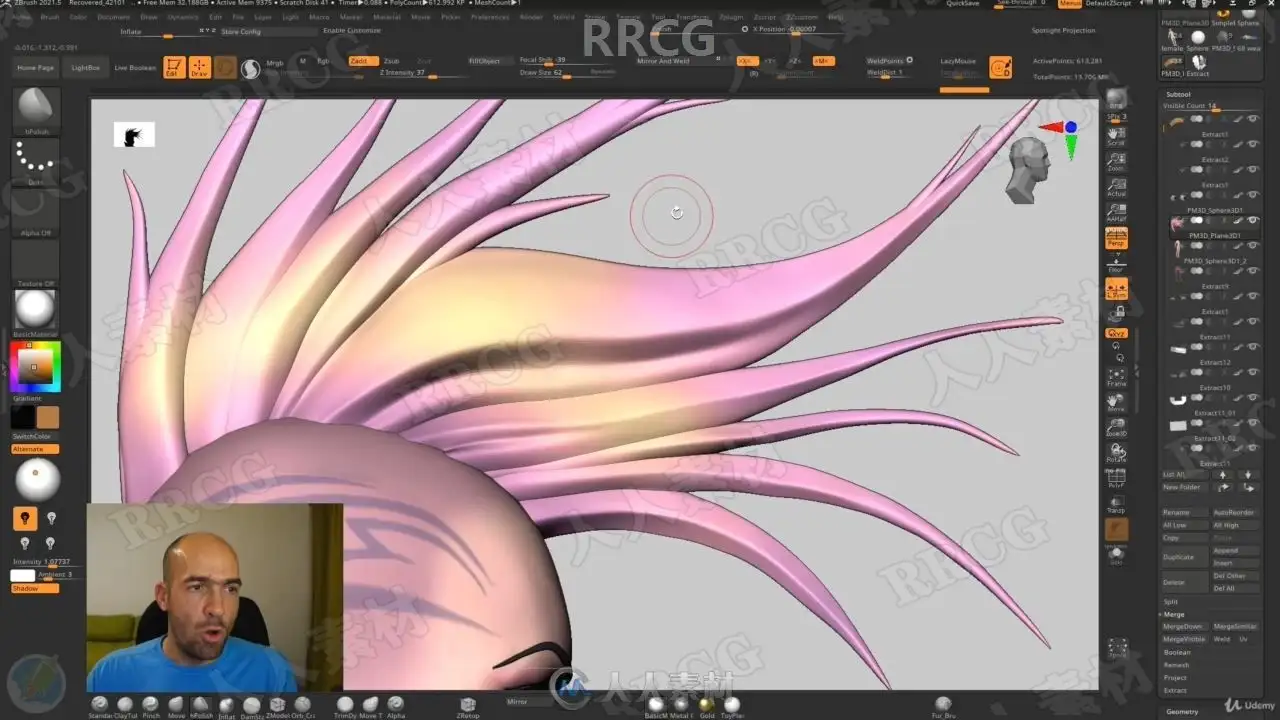Select the Edit mode button
Screen dimensions: 1280x720
[174, 67]
